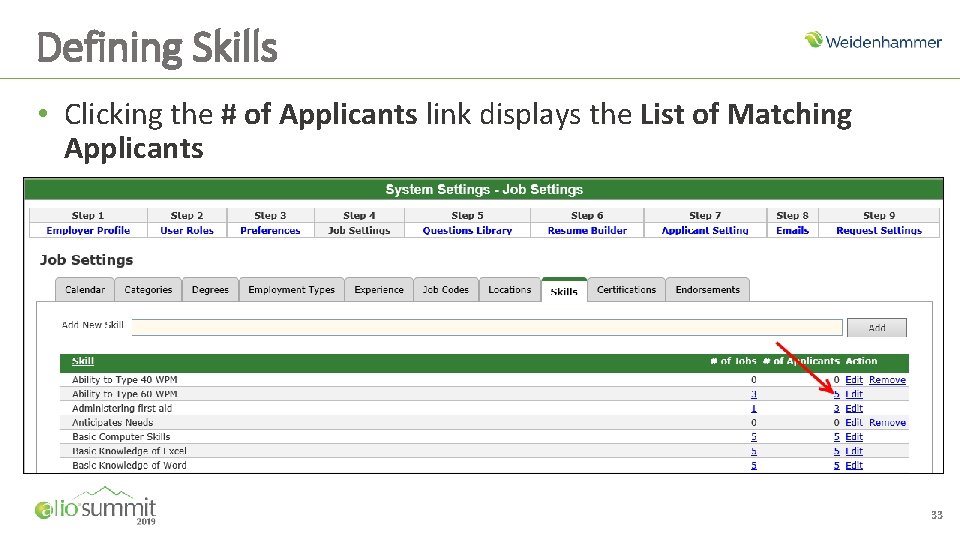Edit the Basic Knowledge of Word skill

click(854, 465)
